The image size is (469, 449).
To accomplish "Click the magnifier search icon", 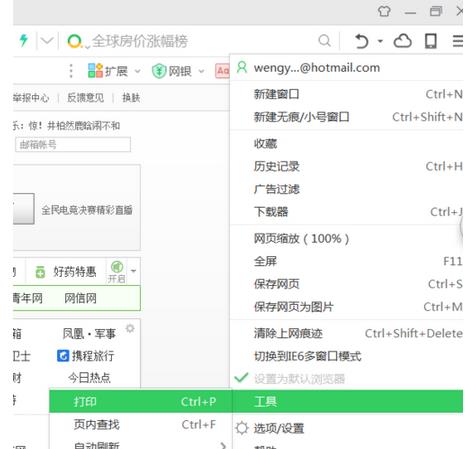I will coord(324,41).
